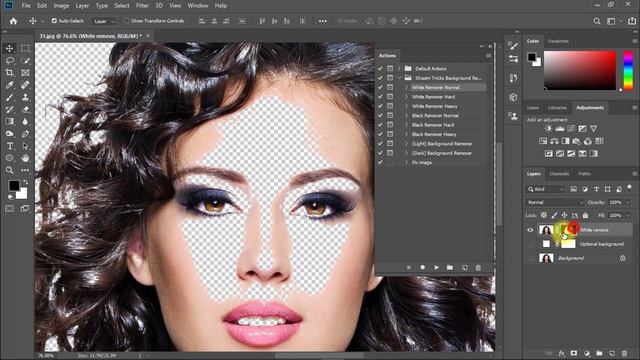The height and width of the screenshot is (360, 640).
Task: Open the Filter menu
Action: 142,6
